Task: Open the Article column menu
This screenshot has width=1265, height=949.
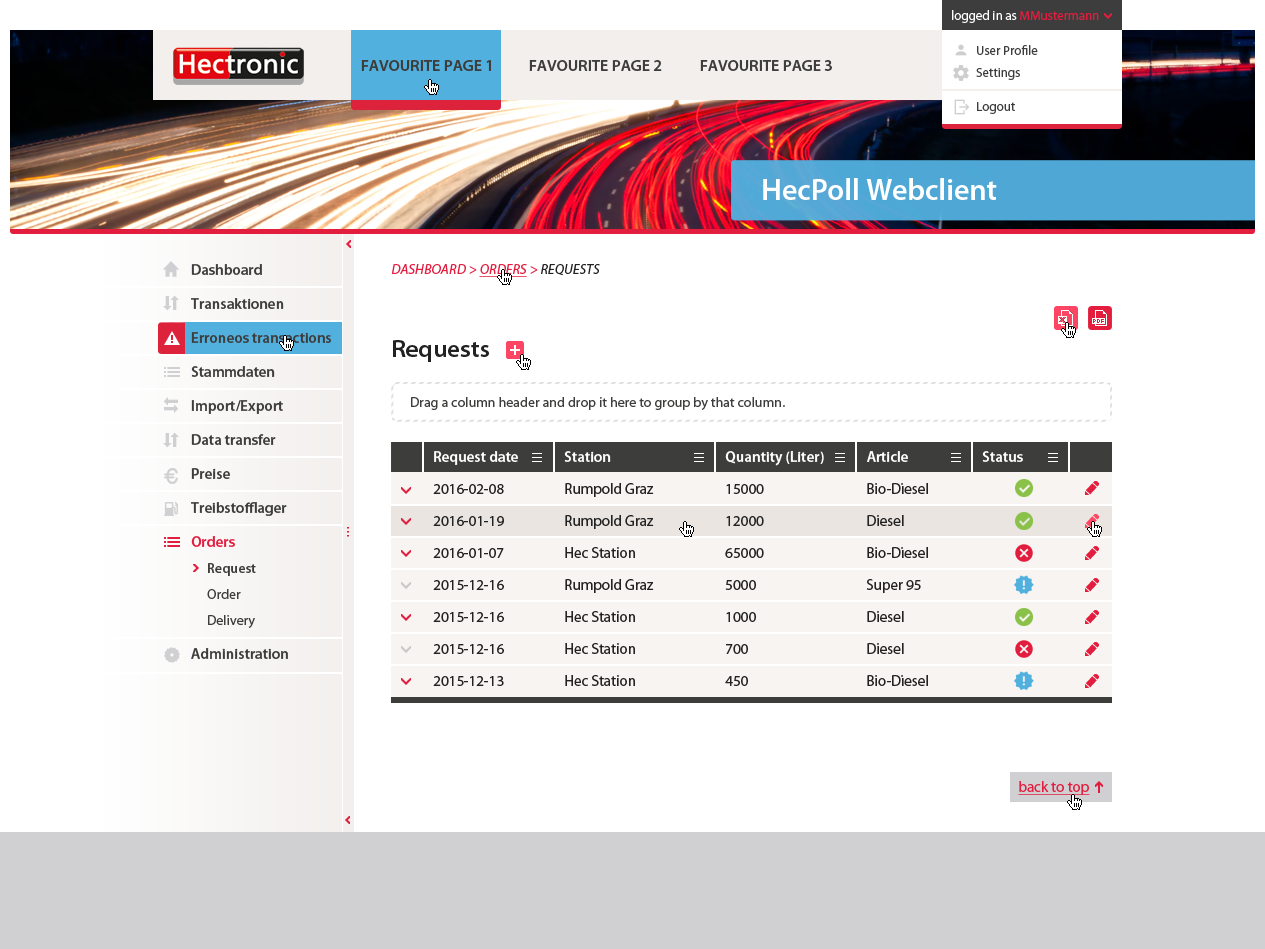Action: pyautogui.click(x=956, y=457)
